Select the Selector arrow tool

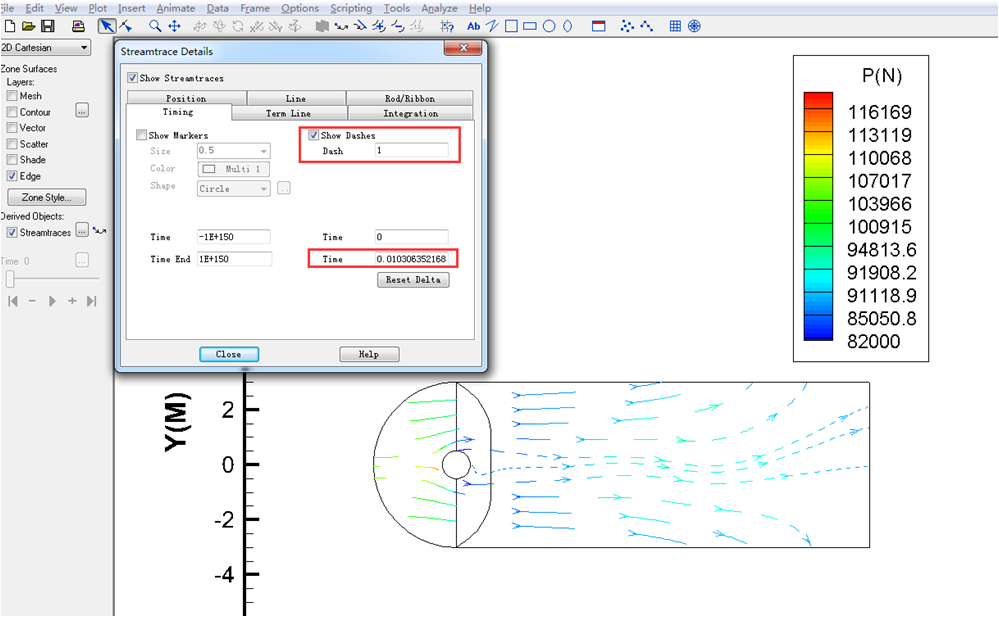(x=106, y=26)
